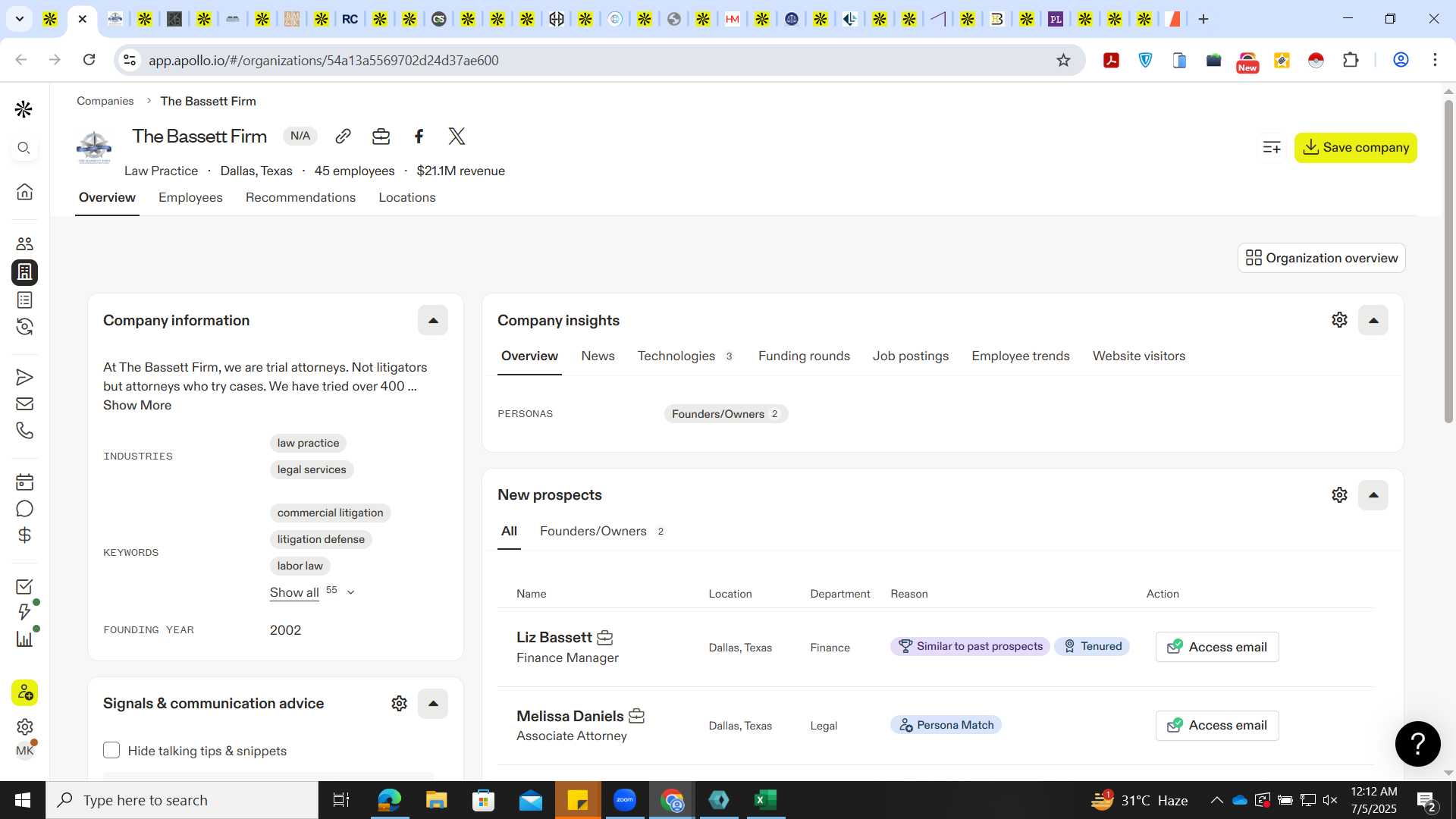This screenshot has height=819, width=1456.
Task: Open Company insights settings gear
Action: click(x=1339, y=320)
